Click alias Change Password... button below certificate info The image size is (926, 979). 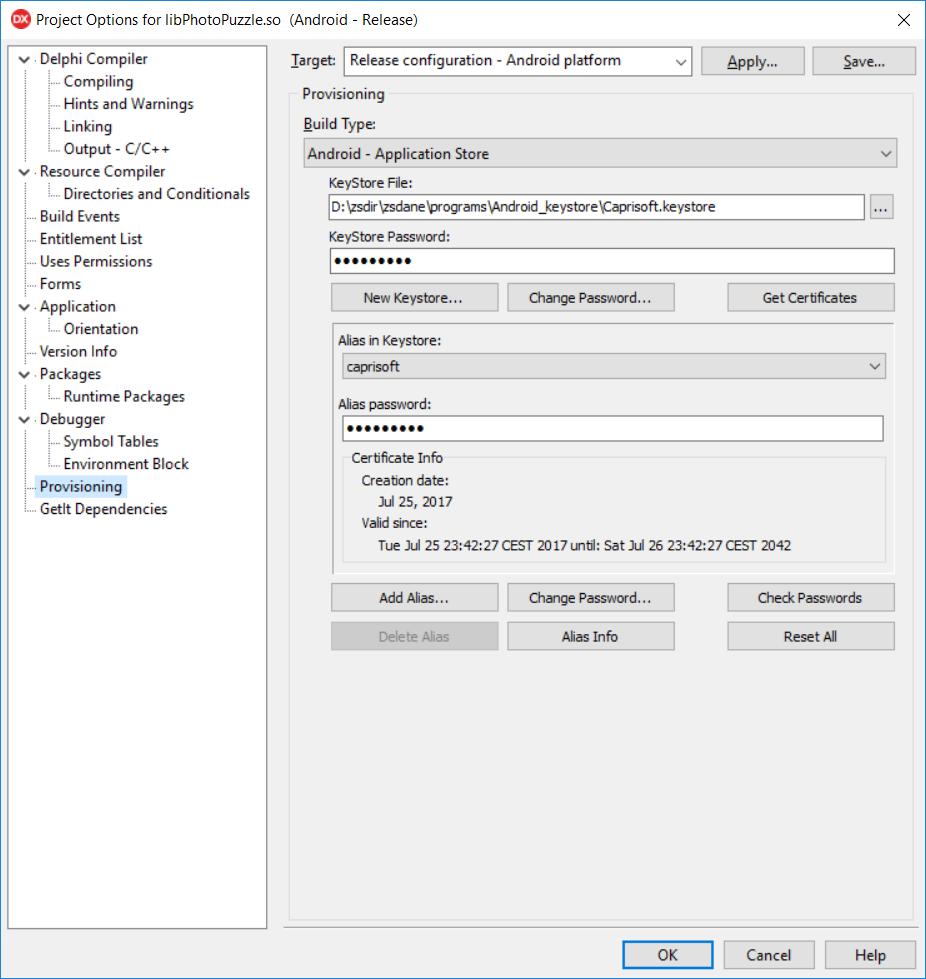[x=591, y=598]
